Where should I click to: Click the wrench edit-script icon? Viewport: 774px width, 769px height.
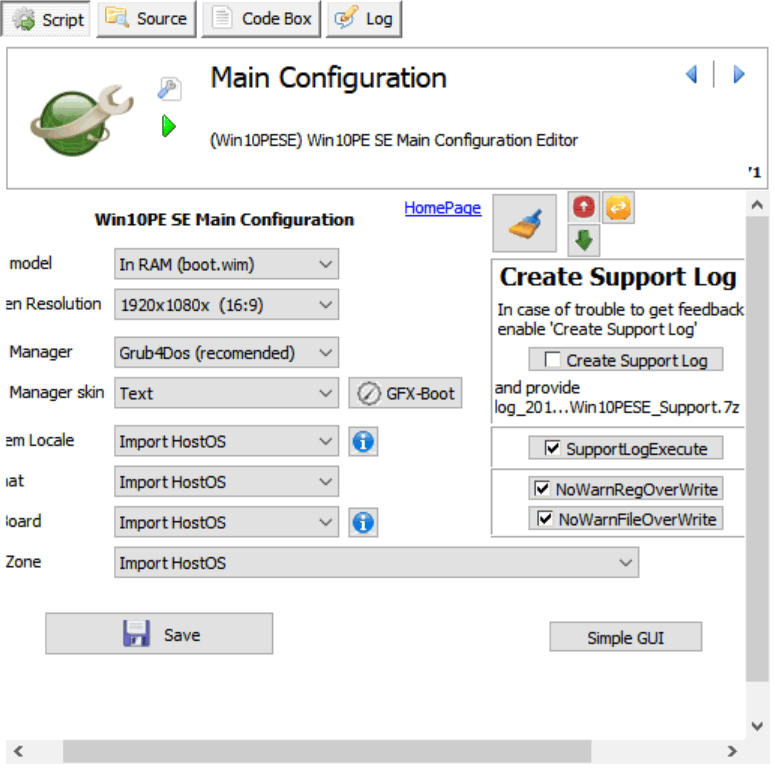click(x=169, y=90)
